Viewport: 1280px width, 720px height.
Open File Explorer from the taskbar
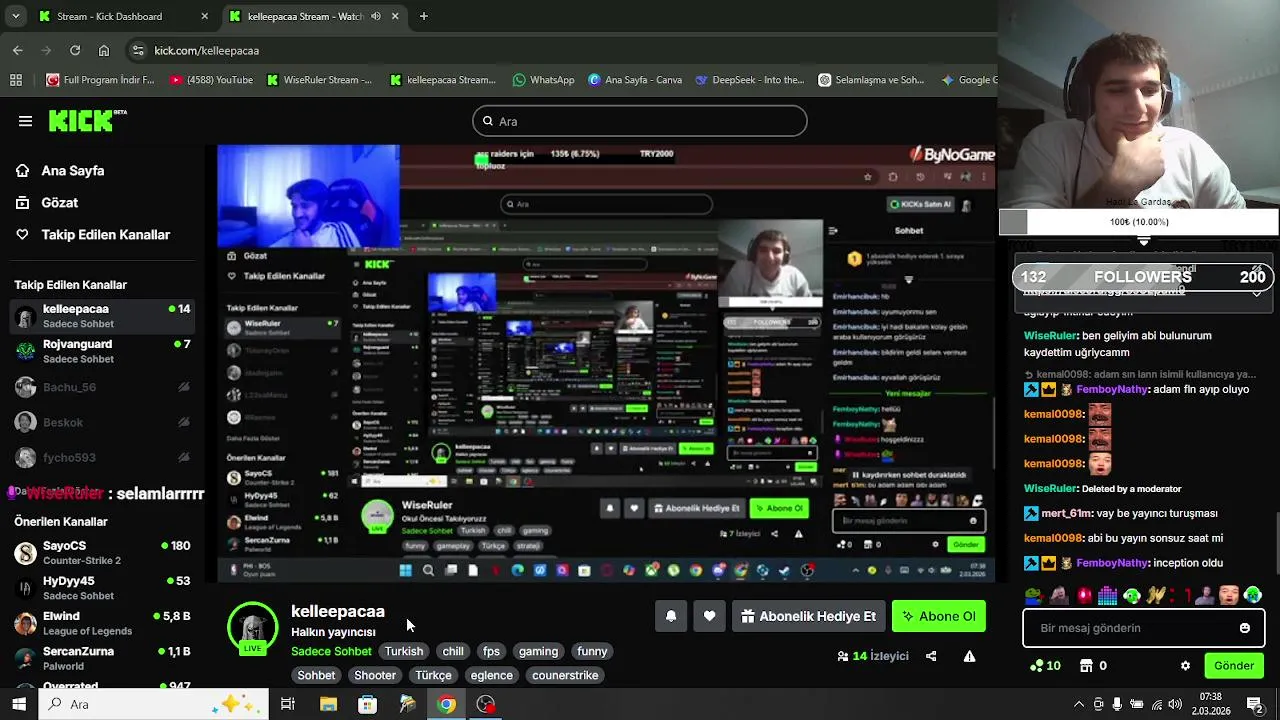point(328,704)
